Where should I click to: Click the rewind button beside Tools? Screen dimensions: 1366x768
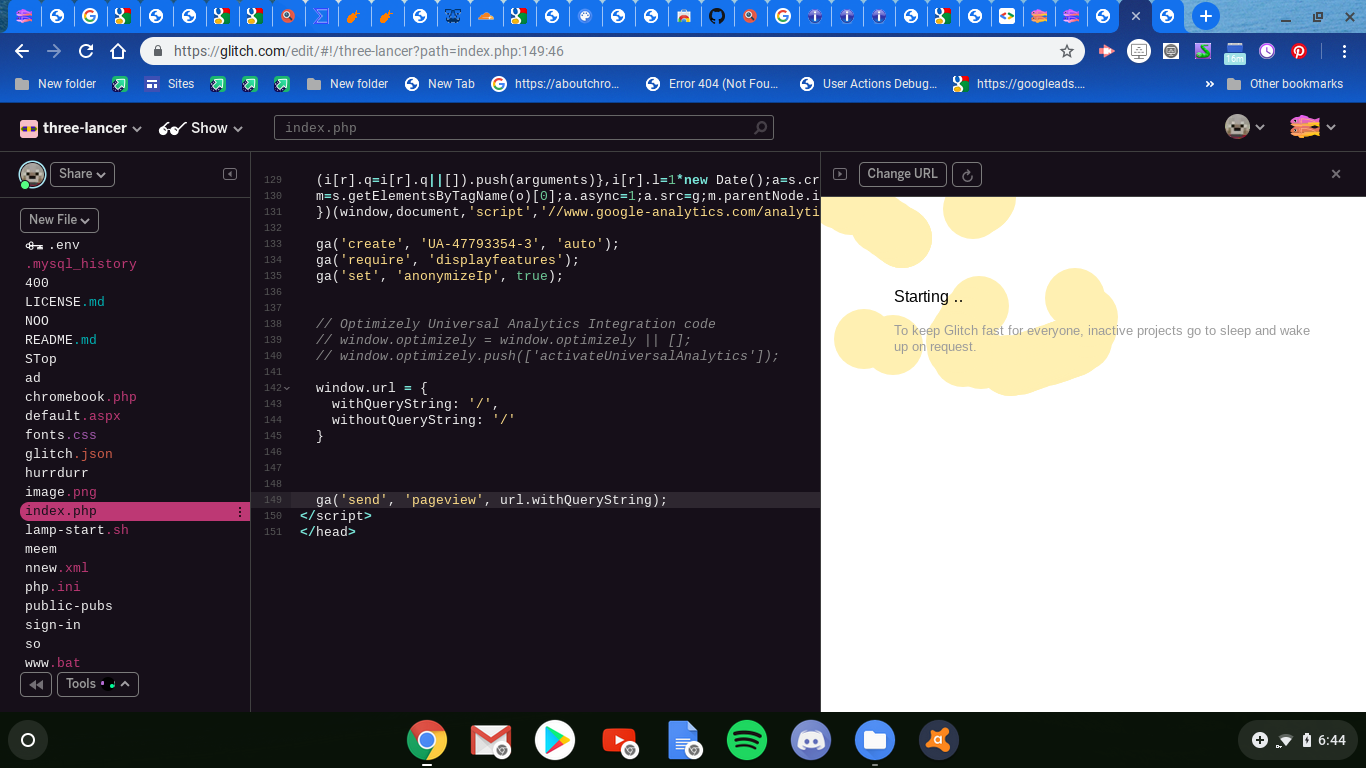(x=36, y=685)
